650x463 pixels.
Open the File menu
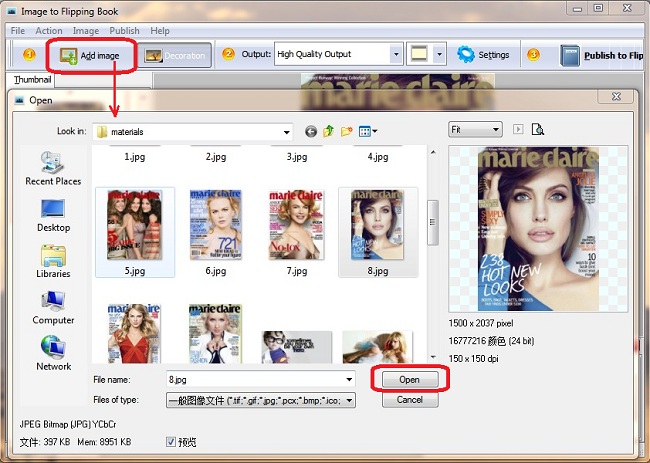18,31
